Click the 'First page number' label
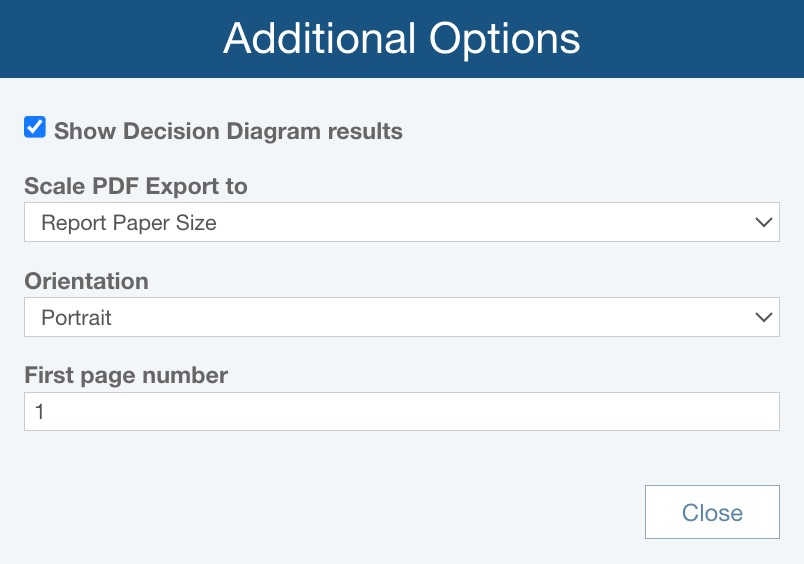Screen dimensions: 804x564 point(126,375)
